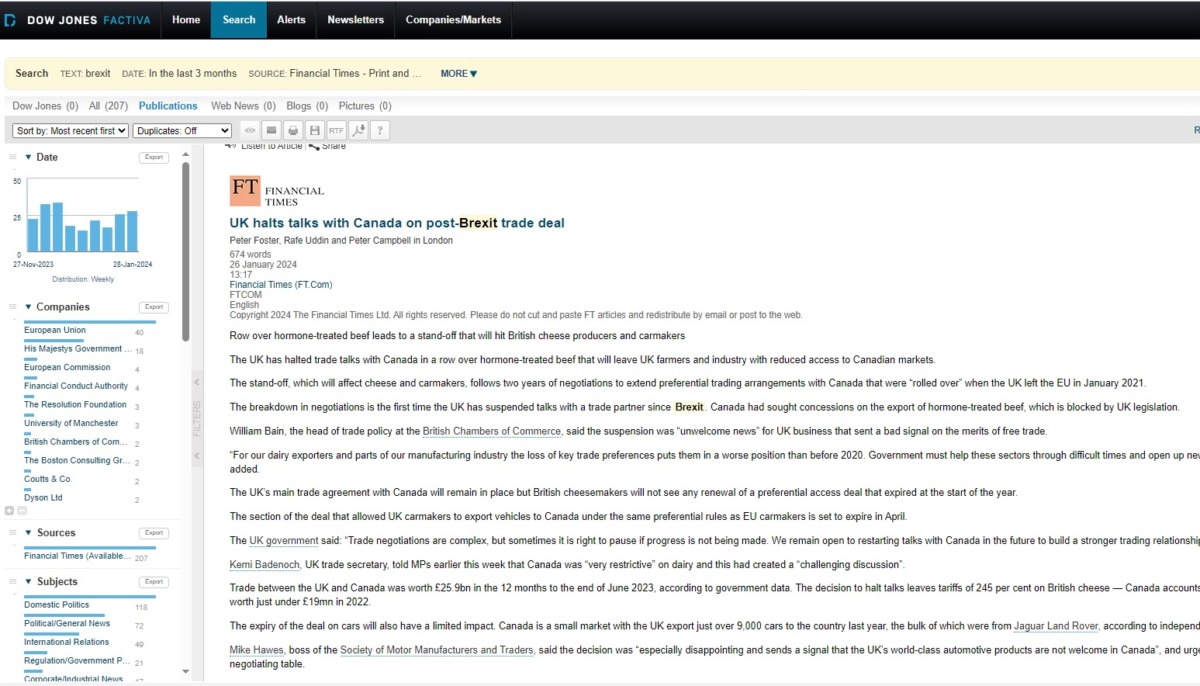
Task: Change the Duplicates setting
Action: click(x=181, y=130)
